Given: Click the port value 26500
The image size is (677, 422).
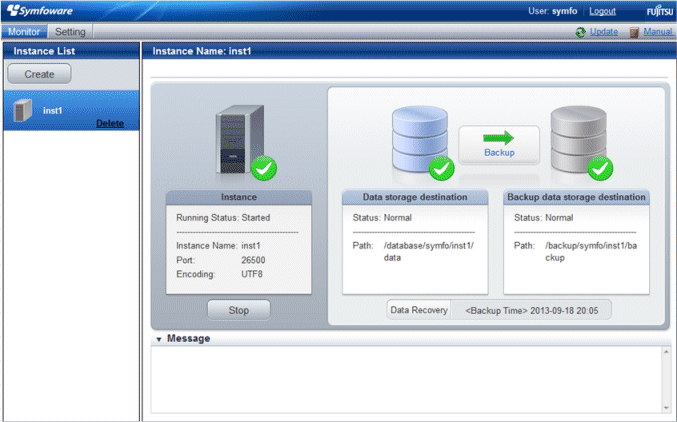Looking at the screenshot, I should pos(253,260).
